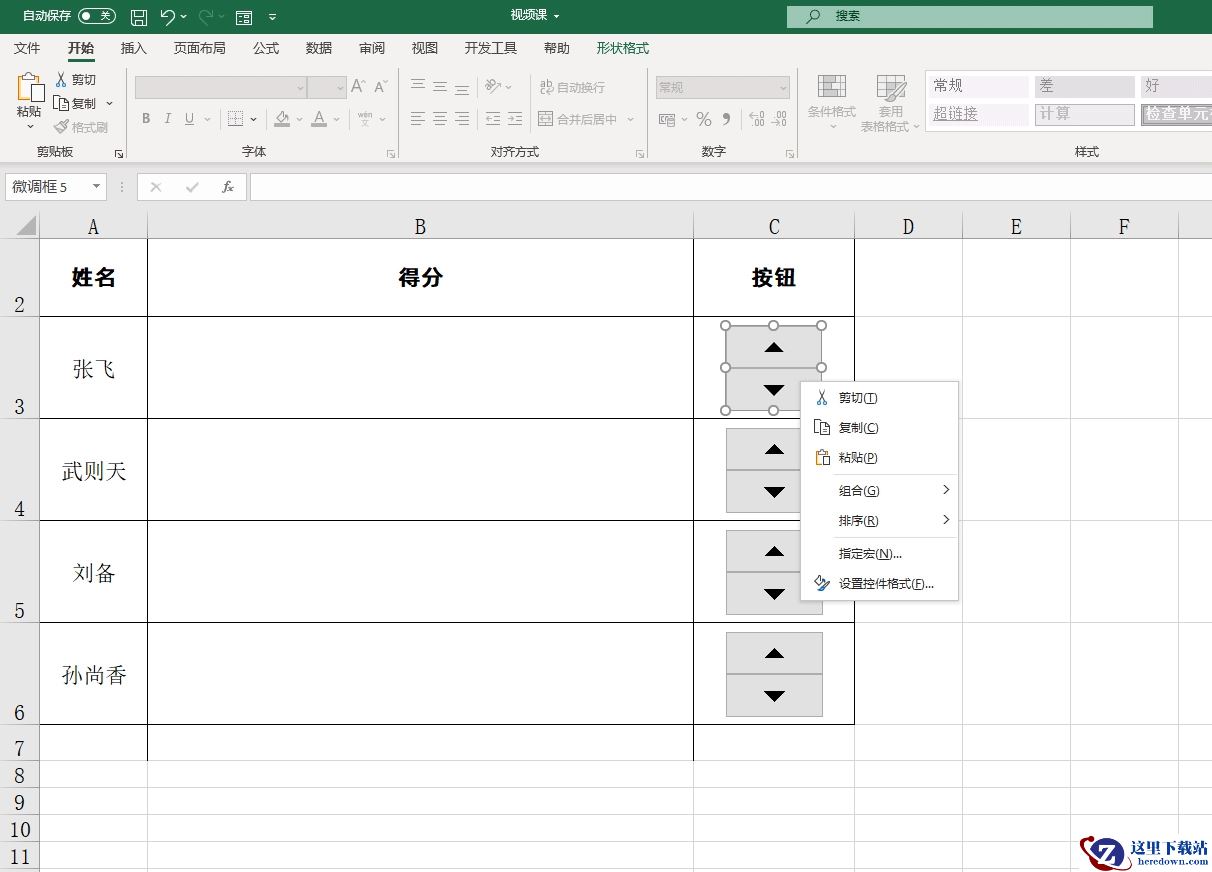Click the 粘贴 paste clipboard icon
The width and height of the screenshot is (1212, 872).
tap(29, 88)
